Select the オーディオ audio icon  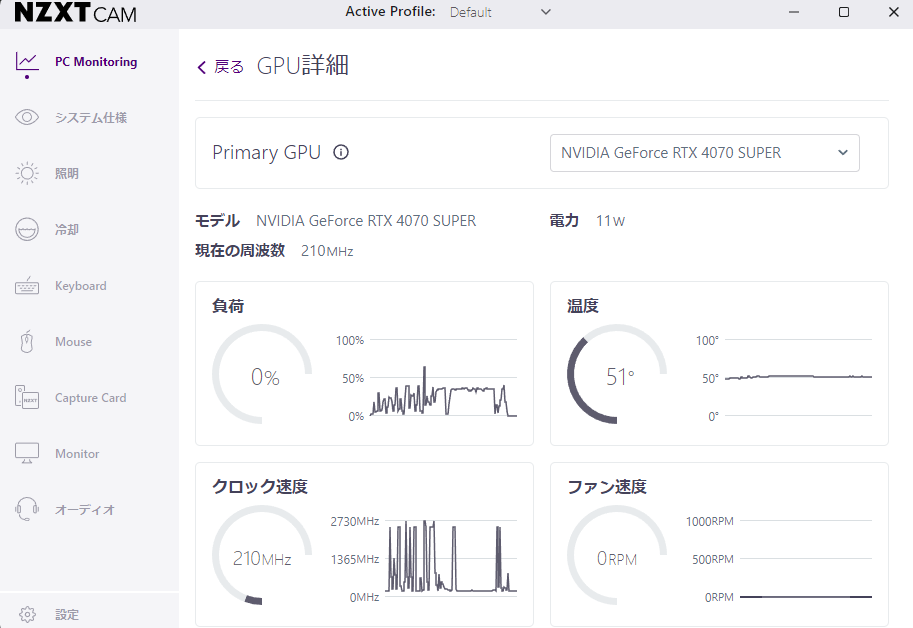[x=27, y=509]
